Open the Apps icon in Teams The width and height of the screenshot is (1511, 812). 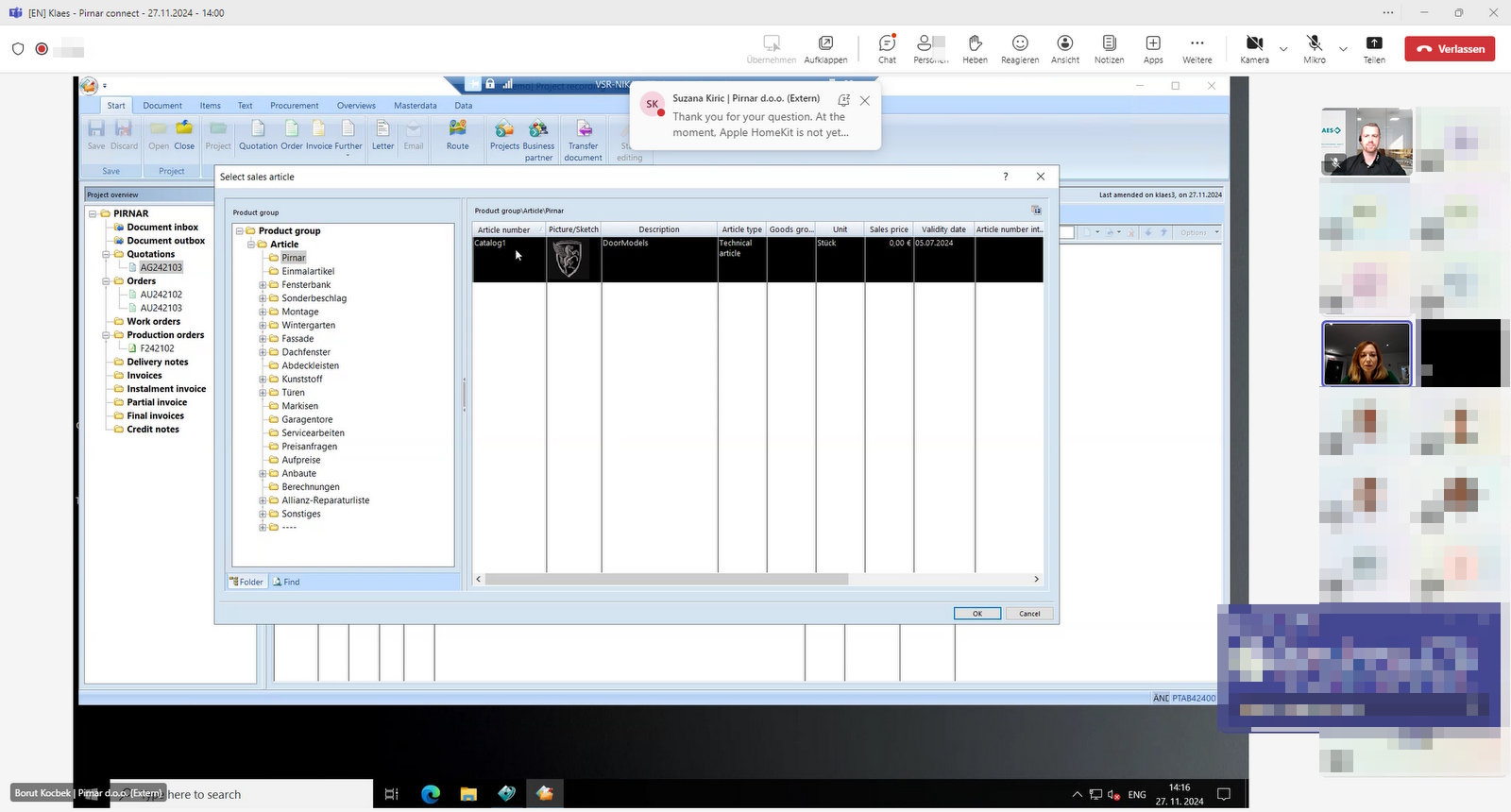[1153, 48]
